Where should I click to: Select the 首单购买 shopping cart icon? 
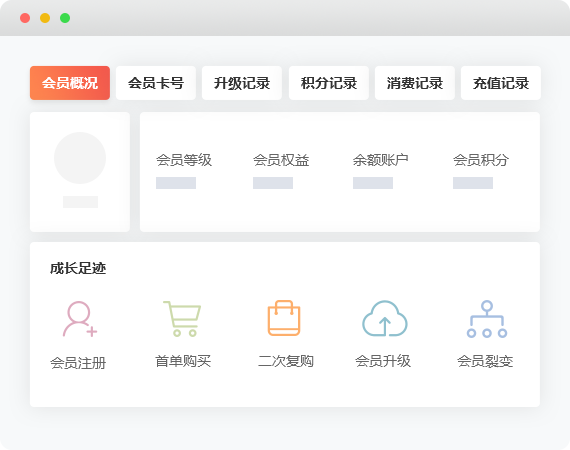(182, 318)
